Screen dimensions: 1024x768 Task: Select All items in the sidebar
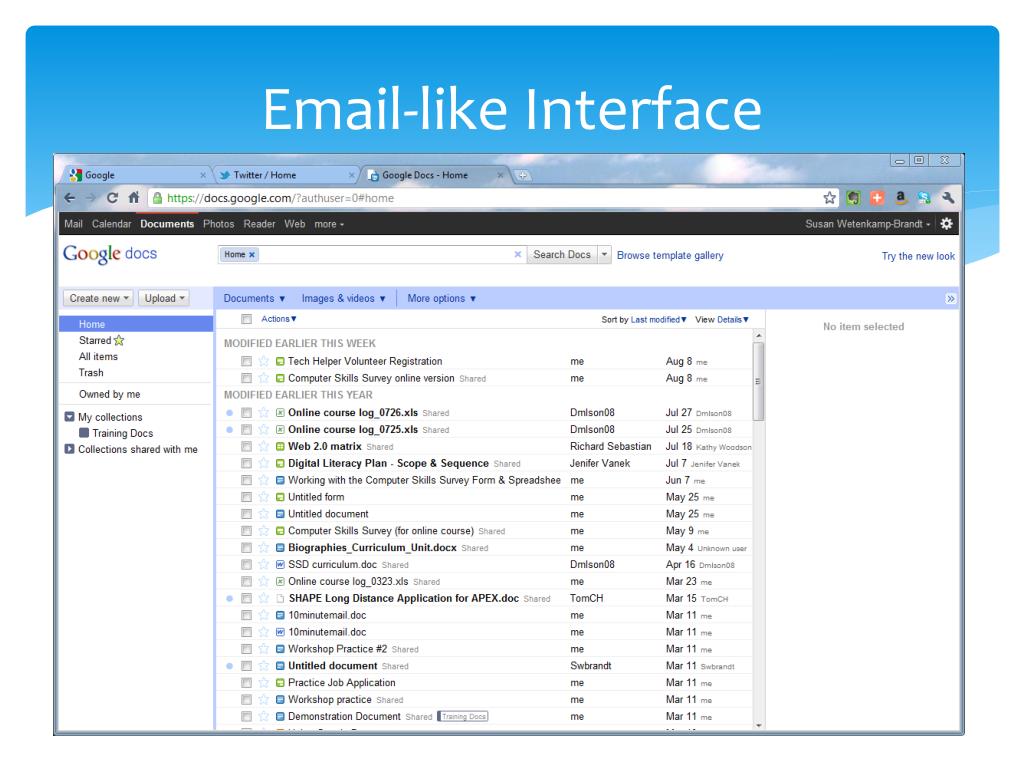point(99,357)
